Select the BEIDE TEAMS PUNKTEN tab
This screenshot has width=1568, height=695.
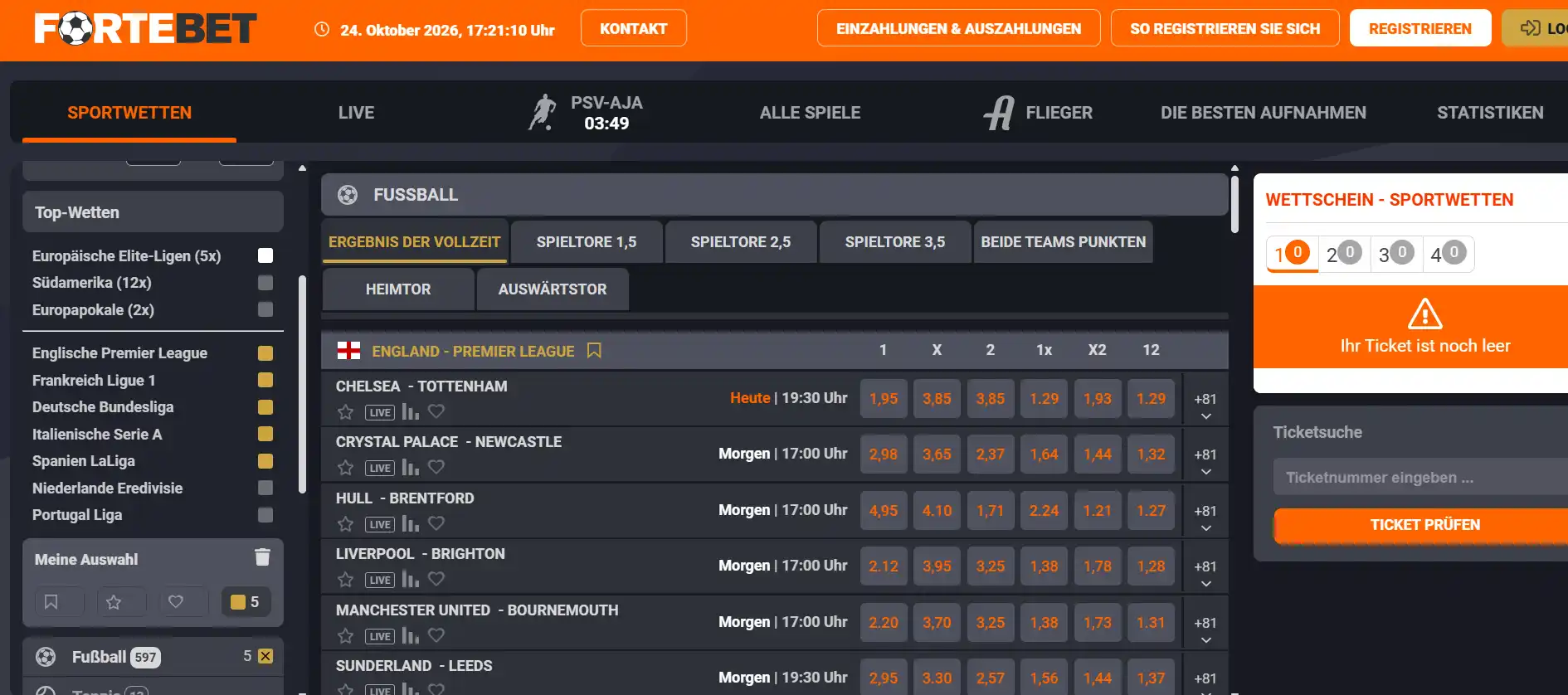1064,242
